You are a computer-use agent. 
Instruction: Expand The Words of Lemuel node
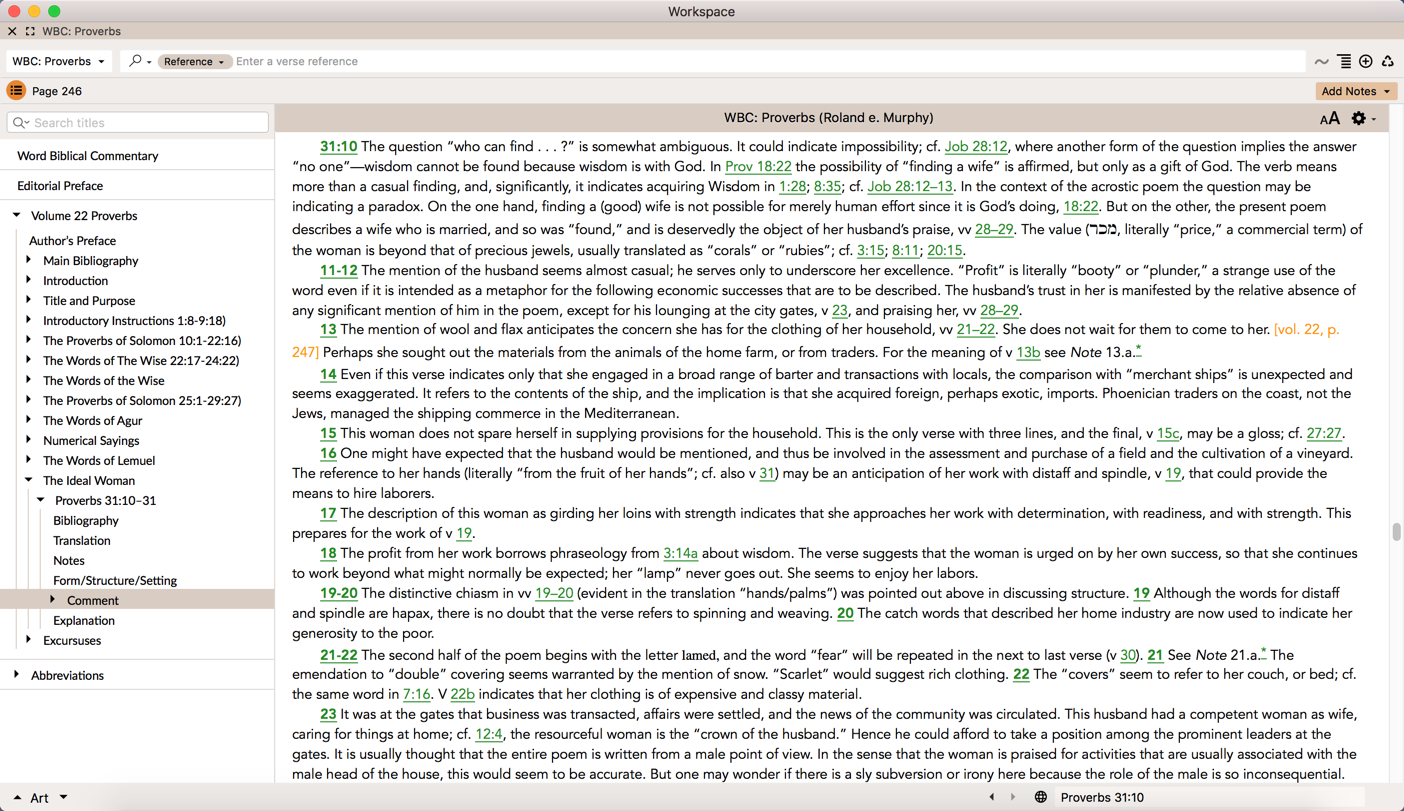pos(29,460)
